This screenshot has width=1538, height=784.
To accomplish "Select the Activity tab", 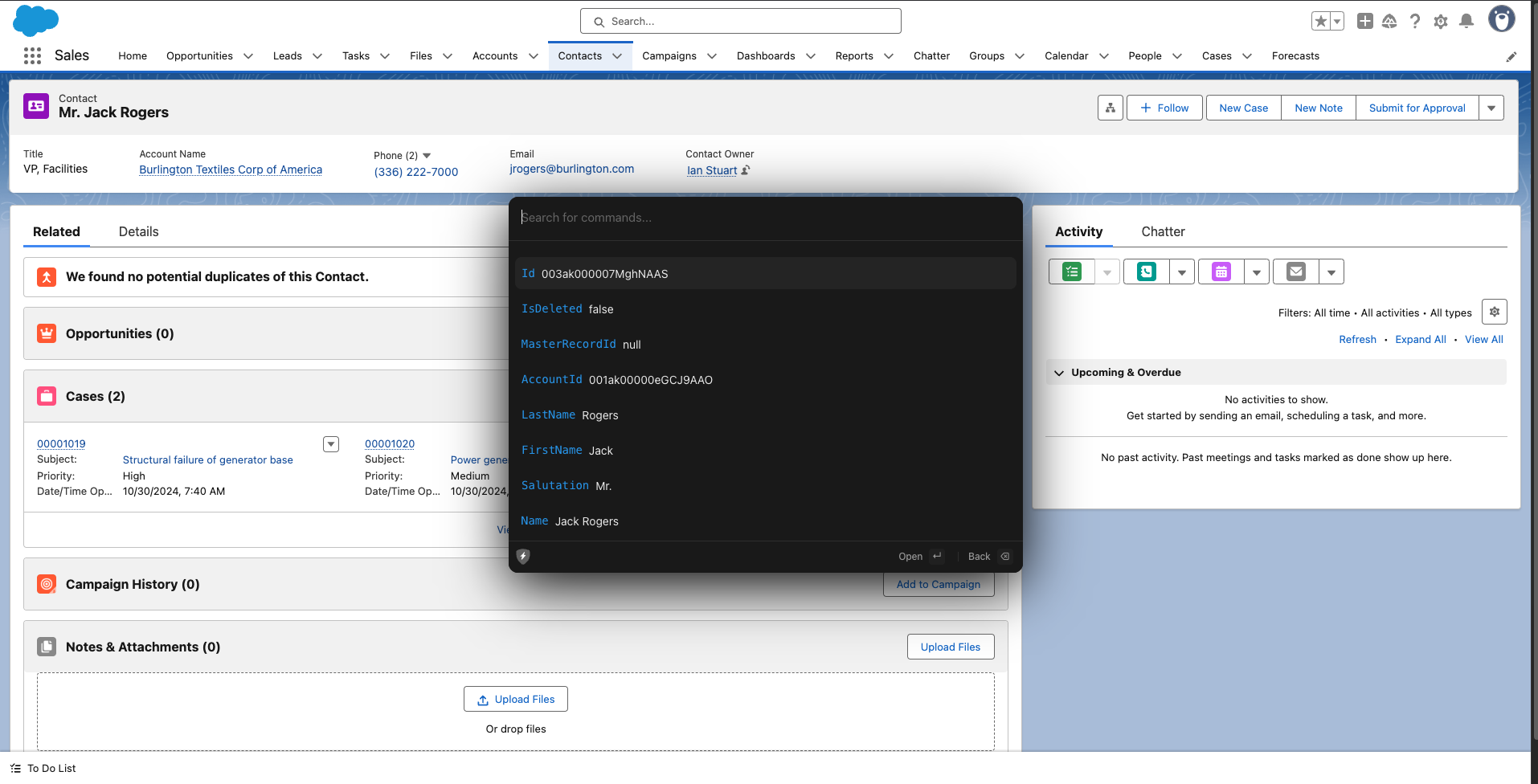I will (x=1078, y=231).
